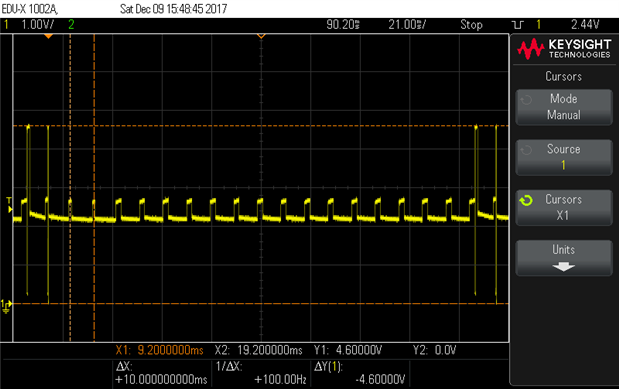619x389 pixels.
Task: Click the Stop acquisition status label
Action: coord(471,25)
